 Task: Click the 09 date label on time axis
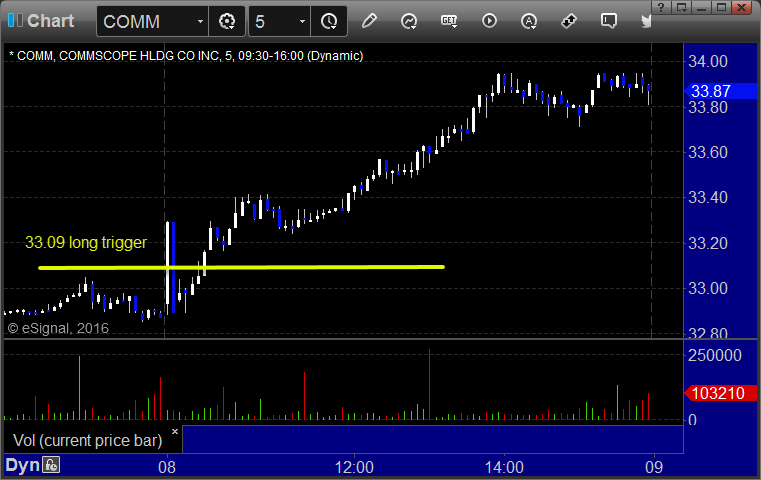[654, 467]
